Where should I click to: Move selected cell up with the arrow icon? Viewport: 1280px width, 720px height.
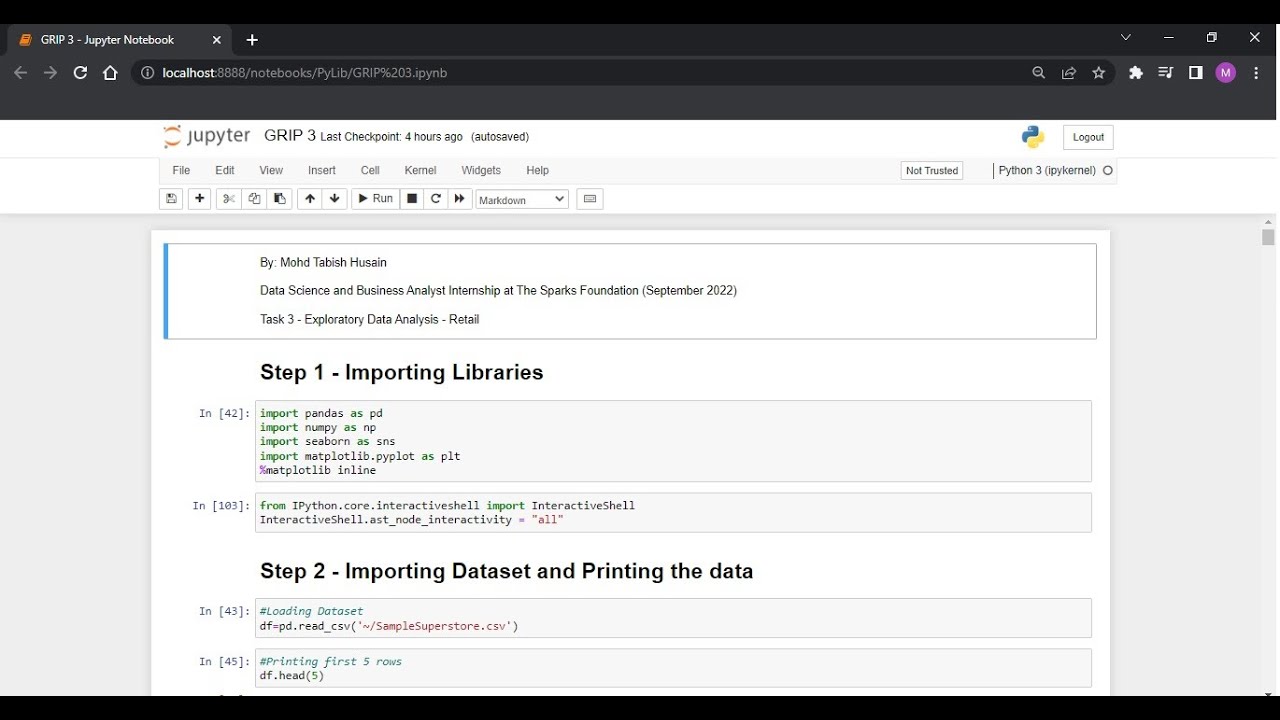310,199
